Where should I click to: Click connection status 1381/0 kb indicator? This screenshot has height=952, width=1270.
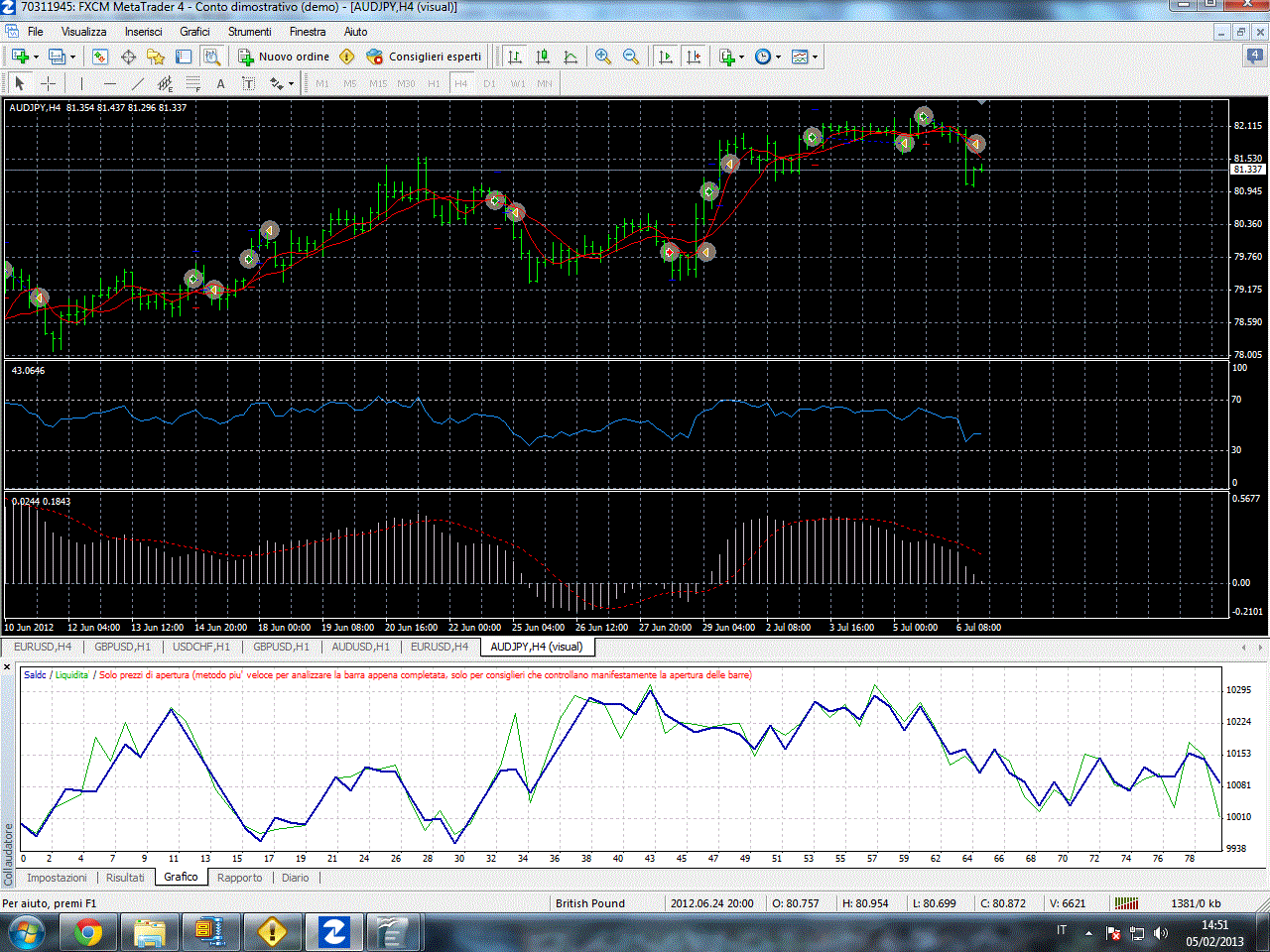pyautogui.click(x=1197, y=903)
